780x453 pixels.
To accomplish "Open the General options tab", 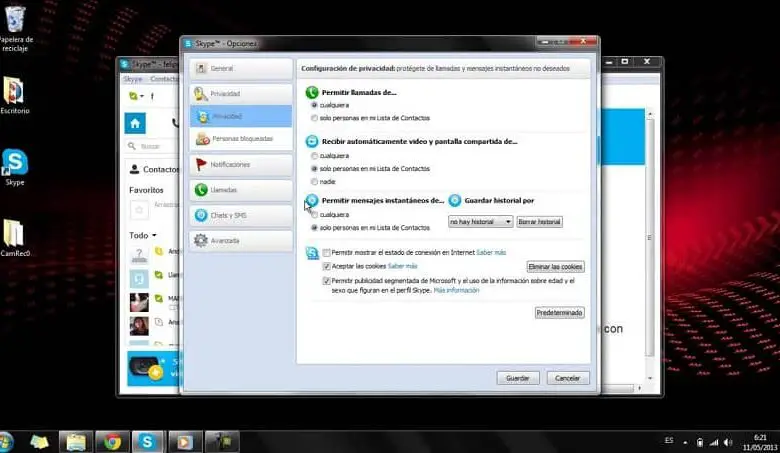I will 241,69.
